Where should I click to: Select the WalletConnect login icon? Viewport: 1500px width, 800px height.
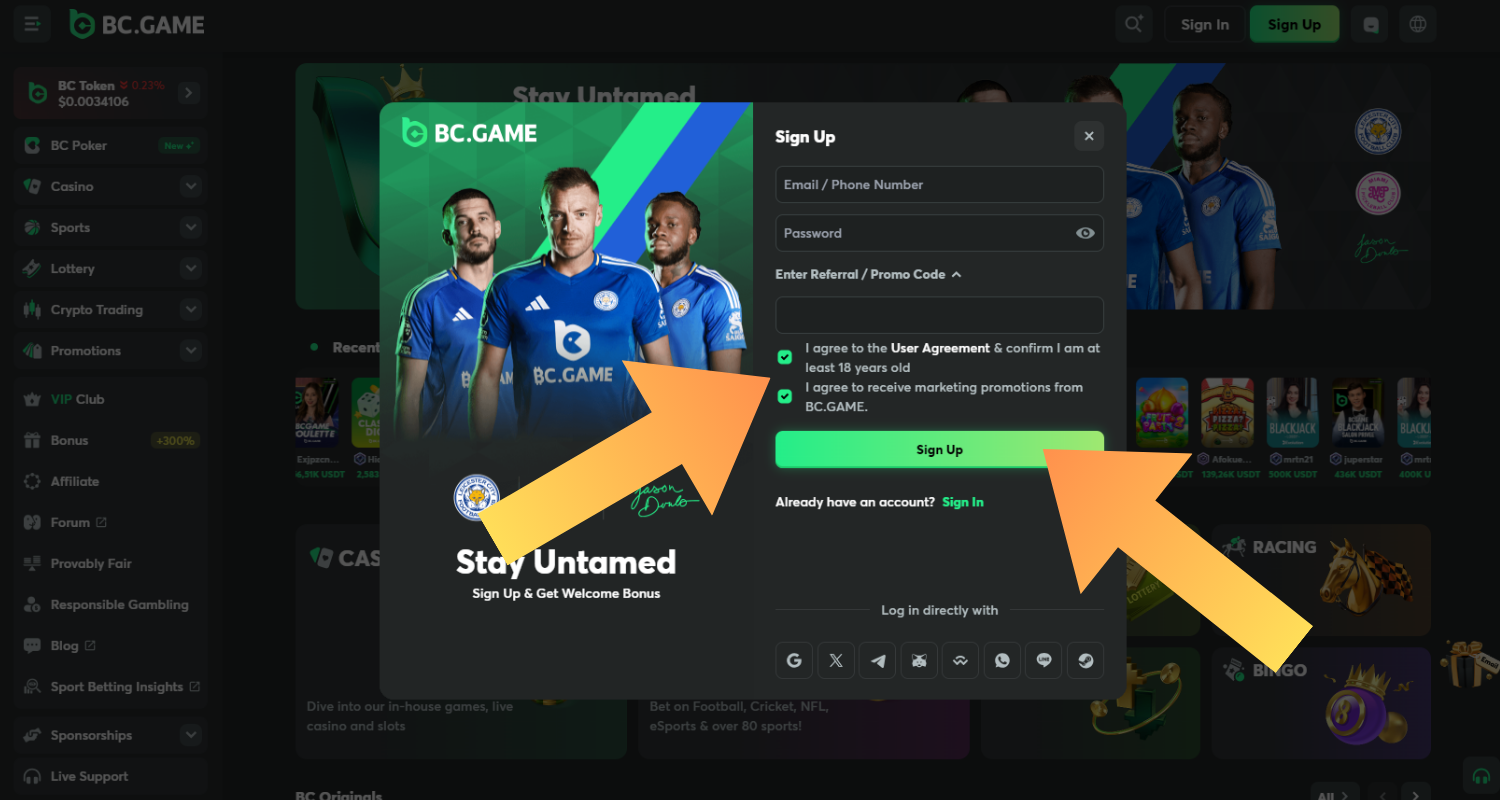click(x=960, y=661)
